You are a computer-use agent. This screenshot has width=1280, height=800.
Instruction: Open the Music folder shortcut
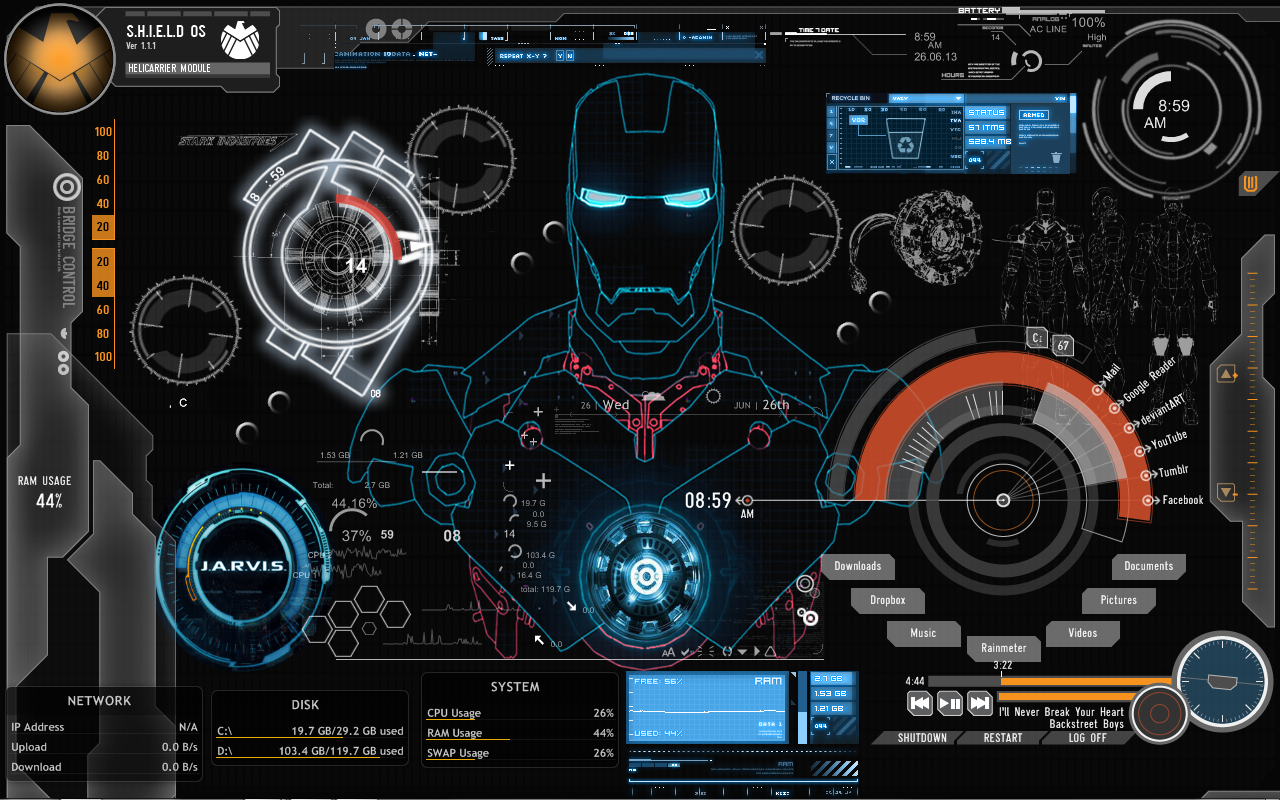(x=923, y=633)
